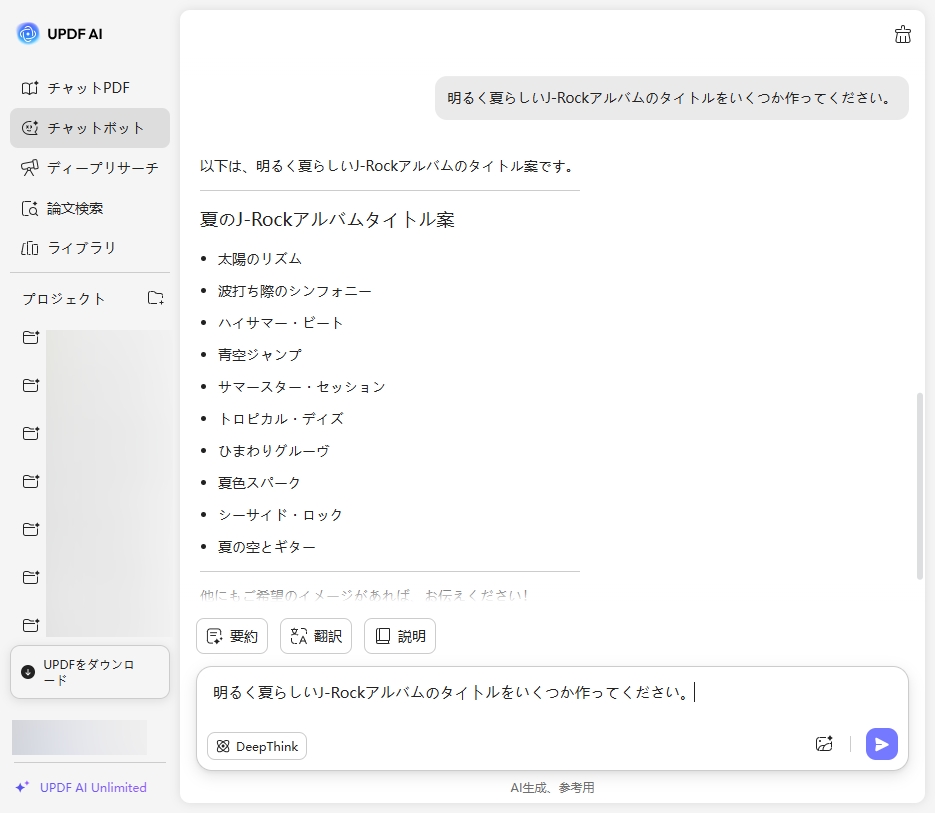Select チャットボット in the sidebar

pos(89,128)
